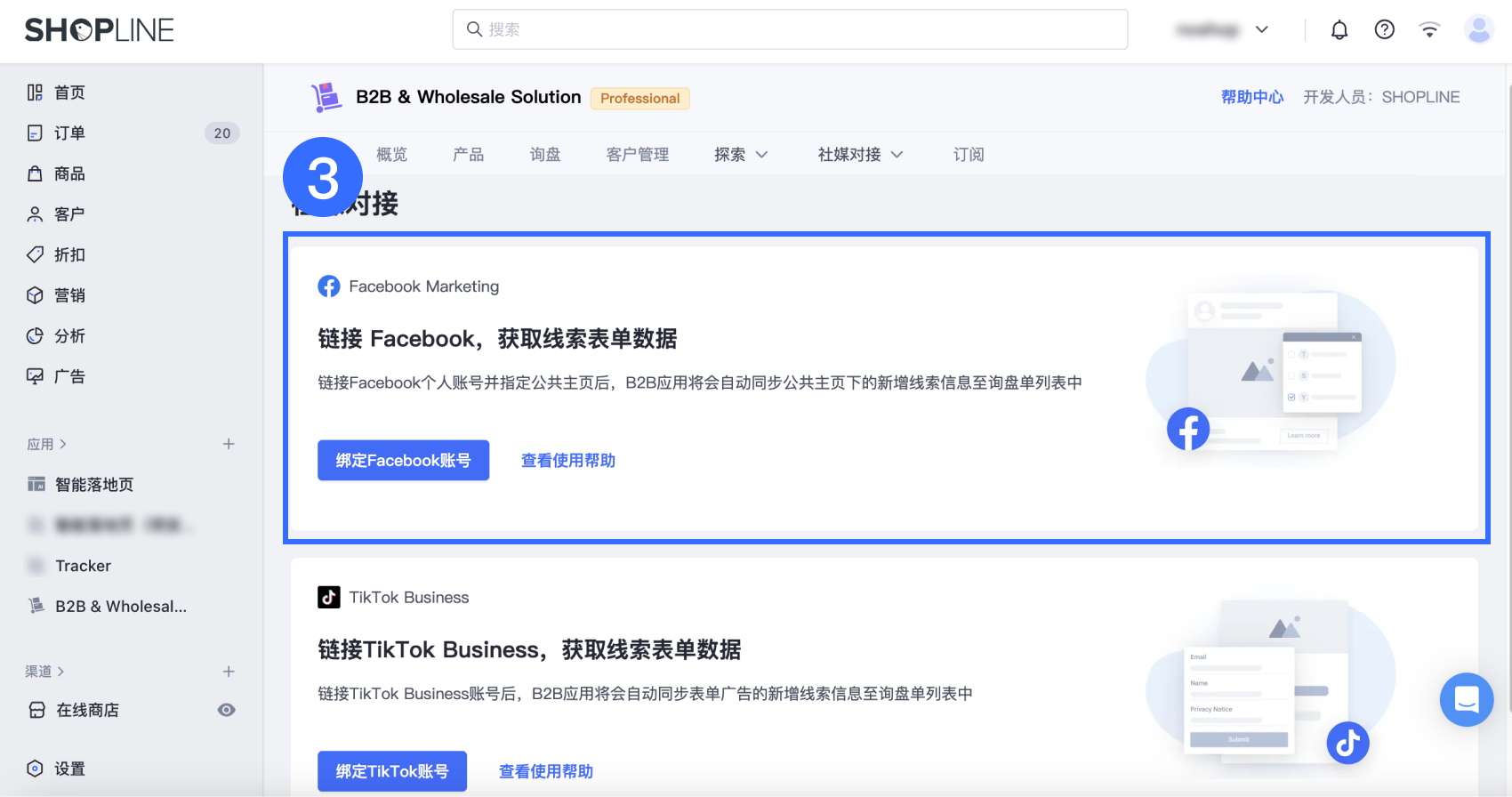This screenshot has width=1512, height=797.
Task: Click the Home (首页) sidebar icon
Action: (35, 93)
